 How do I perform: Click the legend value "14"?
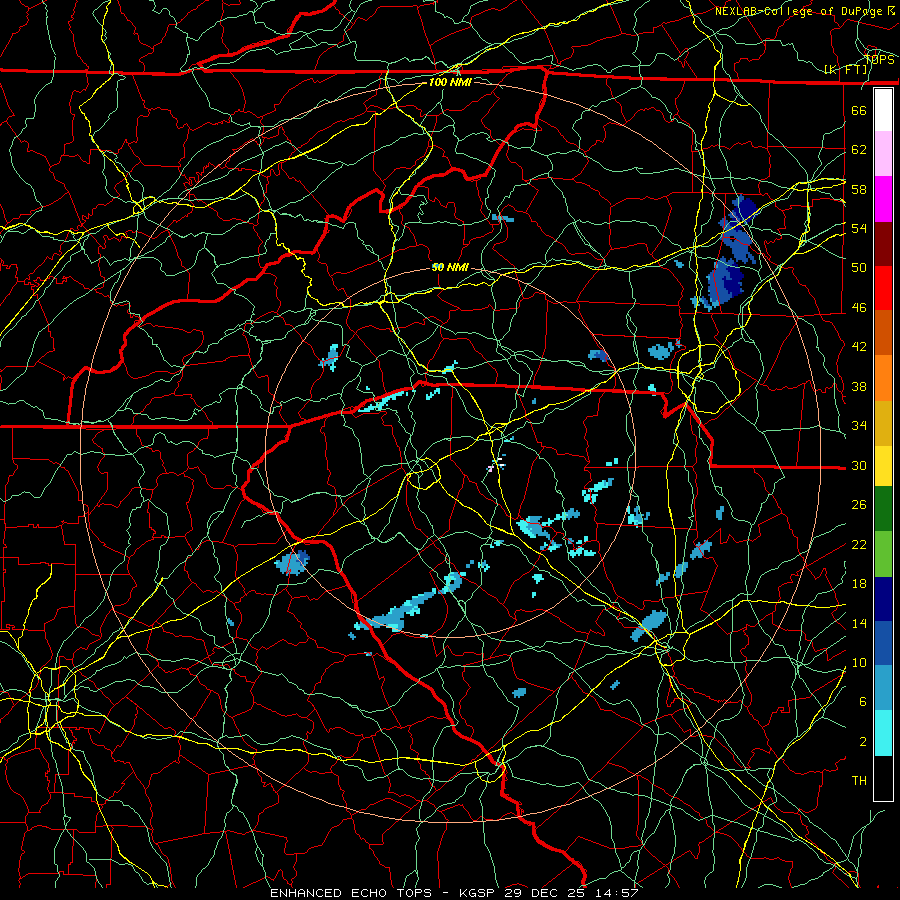tap(859, 623)
